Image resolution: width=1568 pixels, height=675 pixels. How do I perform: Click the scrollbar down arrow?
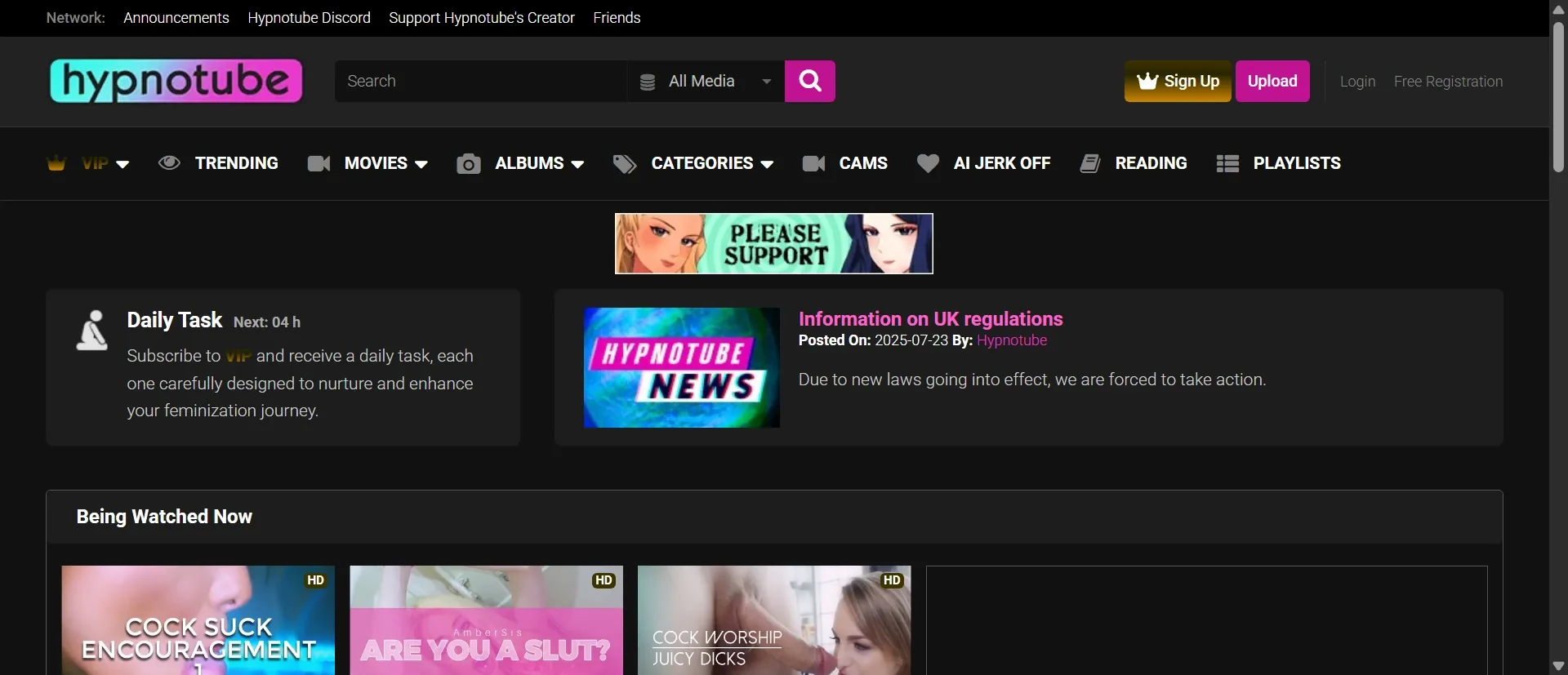1558,666
